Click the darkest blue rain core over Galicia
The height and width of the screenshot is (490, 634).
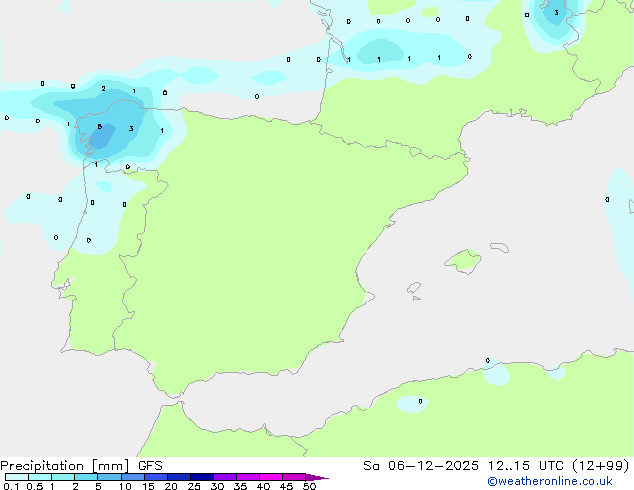coord(101,137)
